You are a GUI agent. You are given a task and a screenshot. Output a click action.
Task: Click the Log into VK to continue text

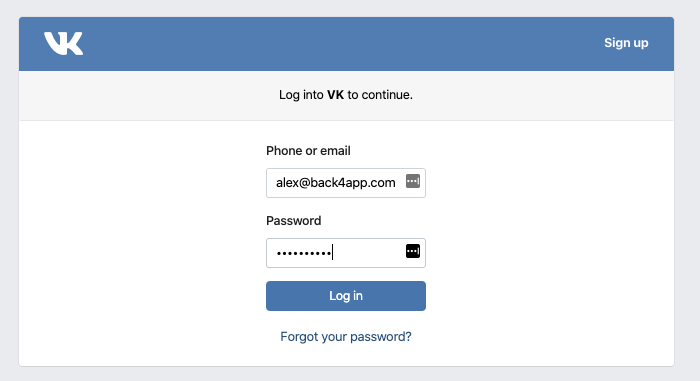pyautogui.click(x=346, y=95)
